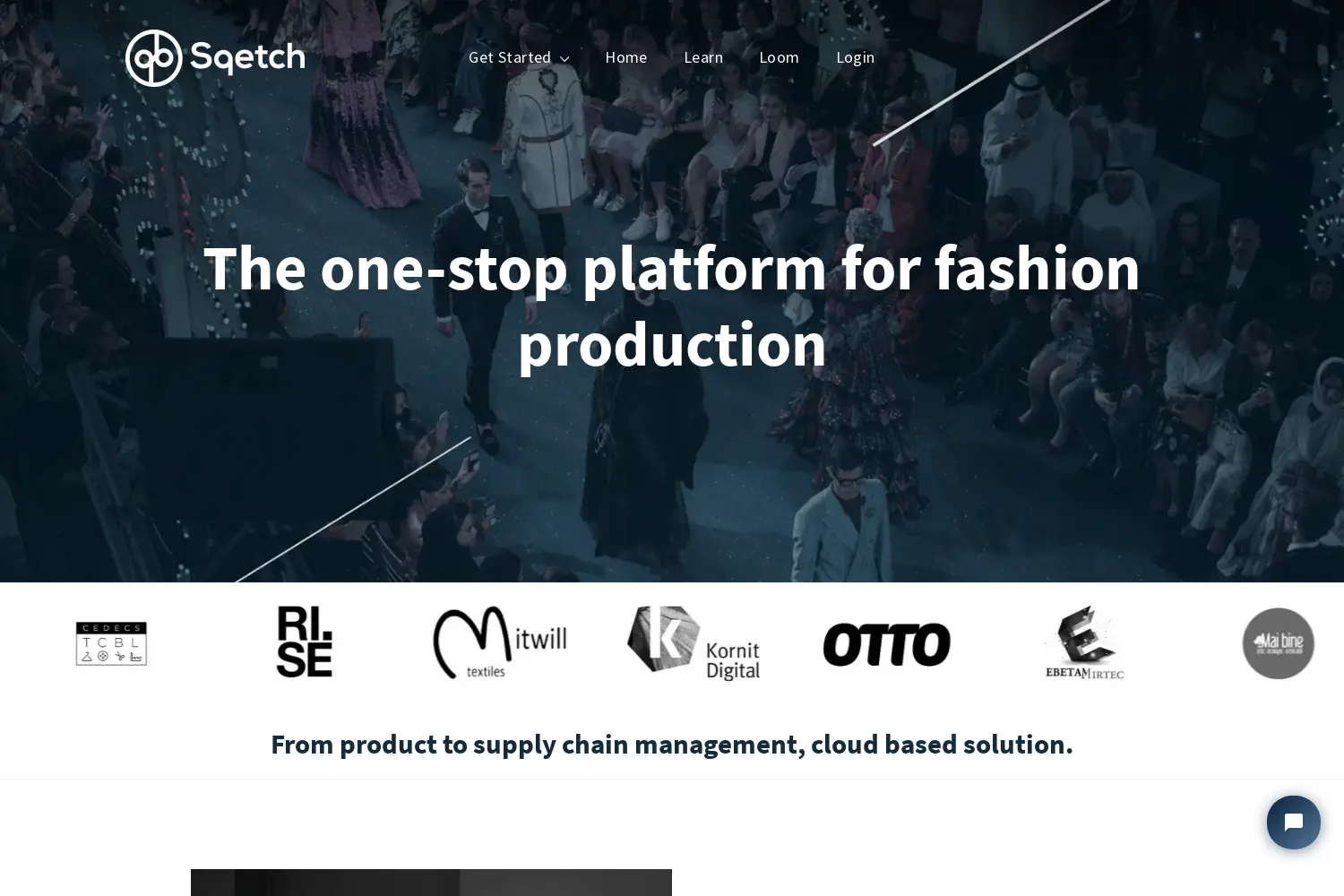
Task: Open the Loom navigation link
Action: [x=780, y=57]
